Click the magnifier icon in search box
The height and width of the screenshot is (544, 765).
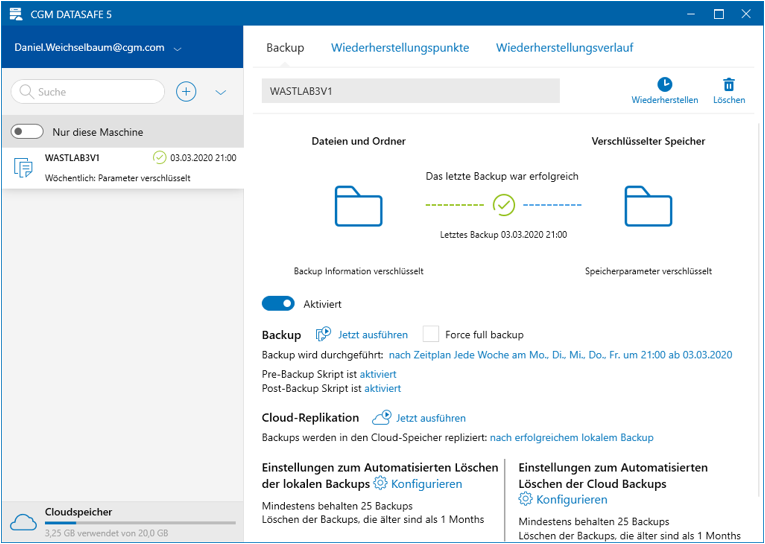[x=26, y=92]
